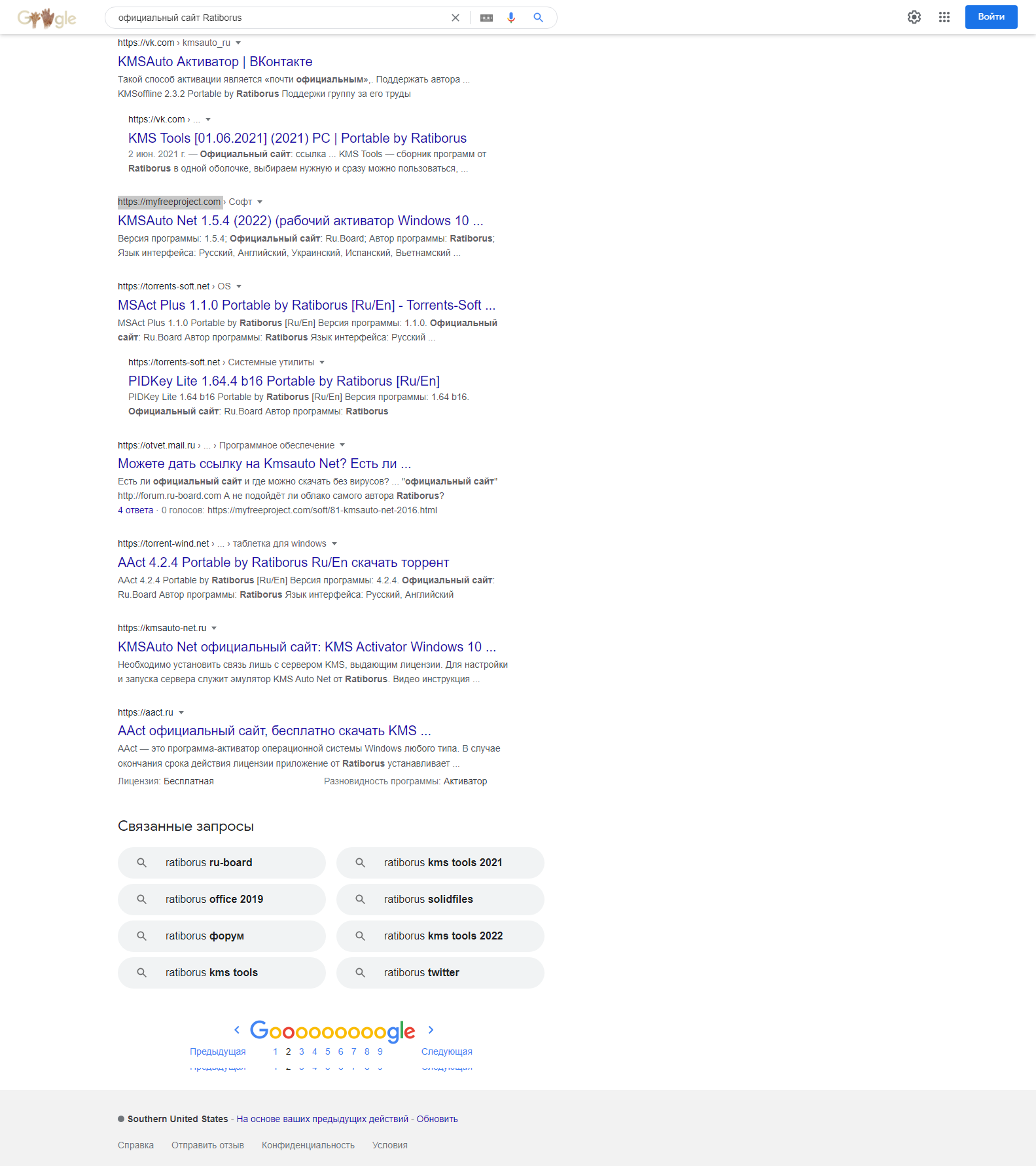Viewport: 1036px width, 1166px height.
Task: Expand dropdown arrow next to aact.ru
Action: pyautogui.click(x=181, y=713)
